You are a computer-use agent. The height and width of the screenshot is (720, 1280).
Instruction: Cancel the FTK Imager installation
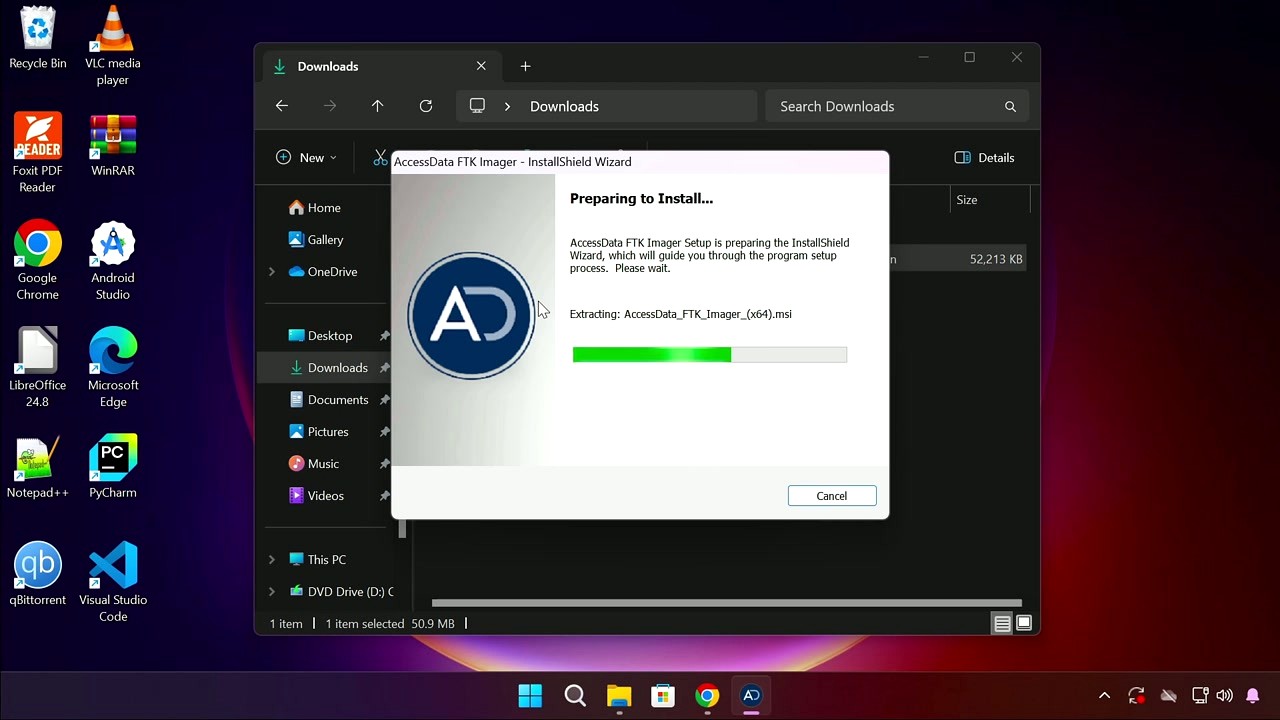(832, 495)
